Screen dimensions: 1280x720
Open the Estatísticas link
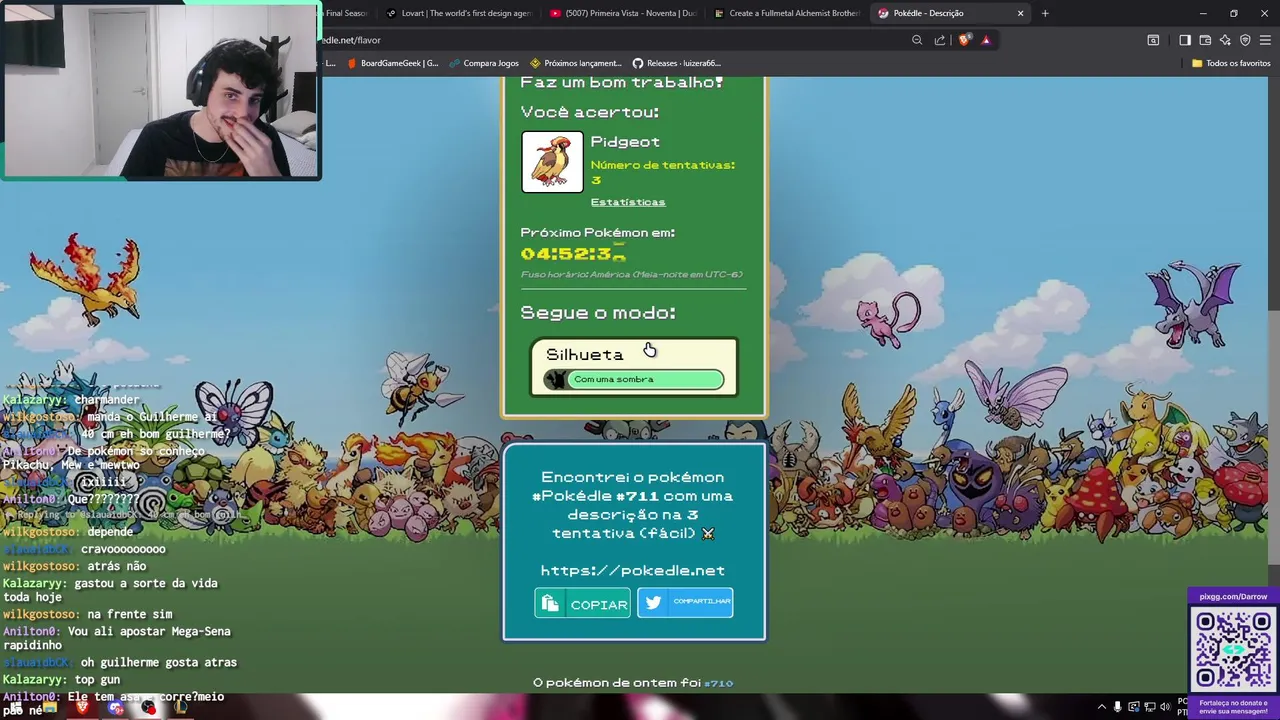click(x=627, y=202)
